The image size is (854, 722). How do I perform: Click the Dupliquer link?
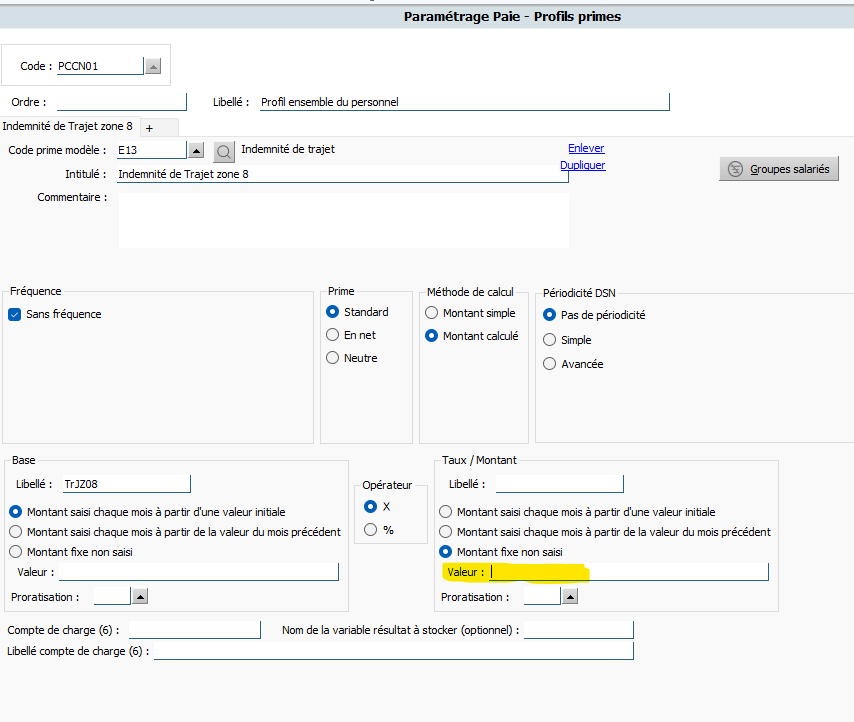pyautogui.click(x=582, y=165)
